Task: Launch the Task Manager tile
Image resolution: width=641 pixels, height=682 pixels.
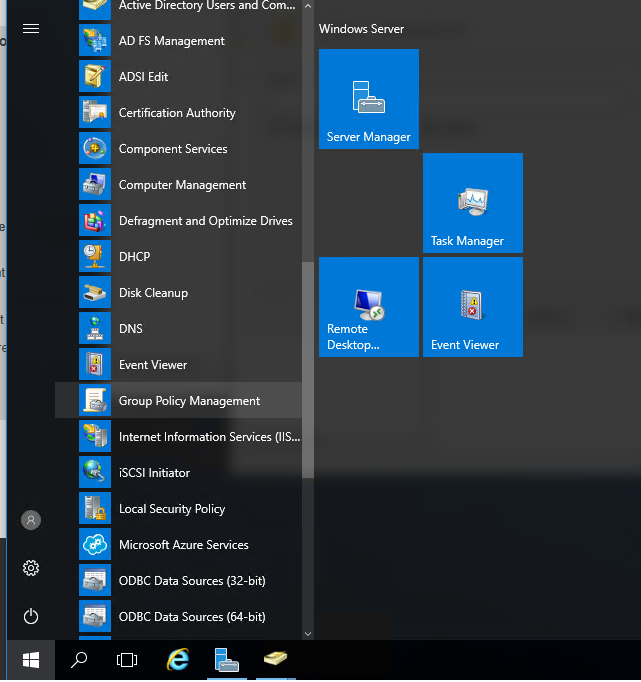Action: (x=473, y=203)
